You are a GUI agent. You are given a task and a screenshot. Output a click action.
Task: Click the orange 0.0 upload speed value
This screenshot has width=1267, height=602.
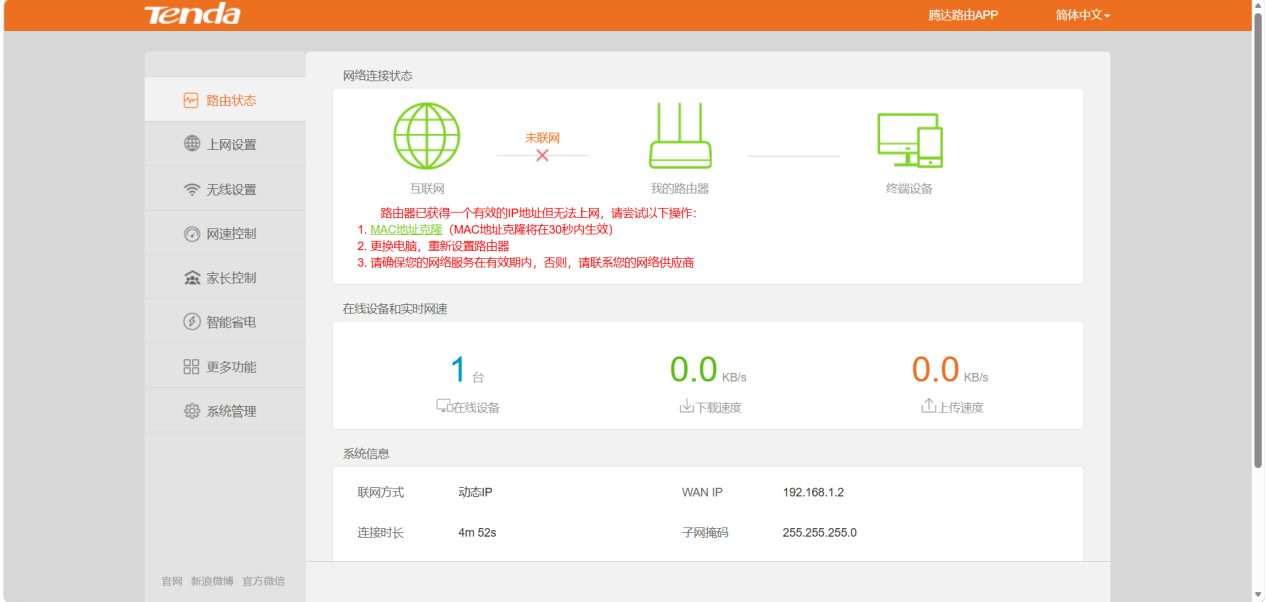[936, 370]
